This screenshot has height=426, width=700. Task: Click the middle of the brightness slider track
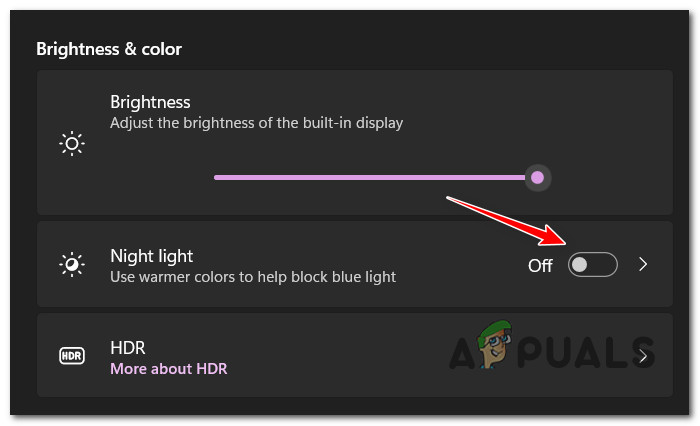click(370, 177)
